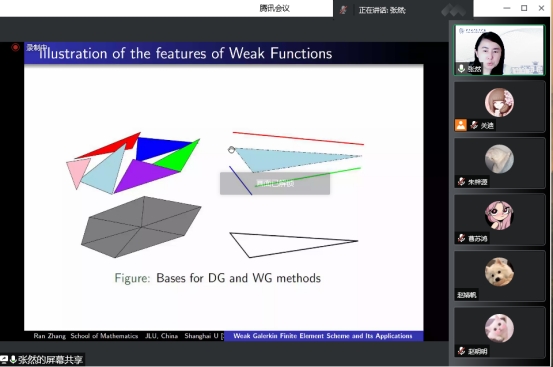Click muted mic icon under pink-haired anime avatar
Screen dimensions: 553x367
[461, 238]
